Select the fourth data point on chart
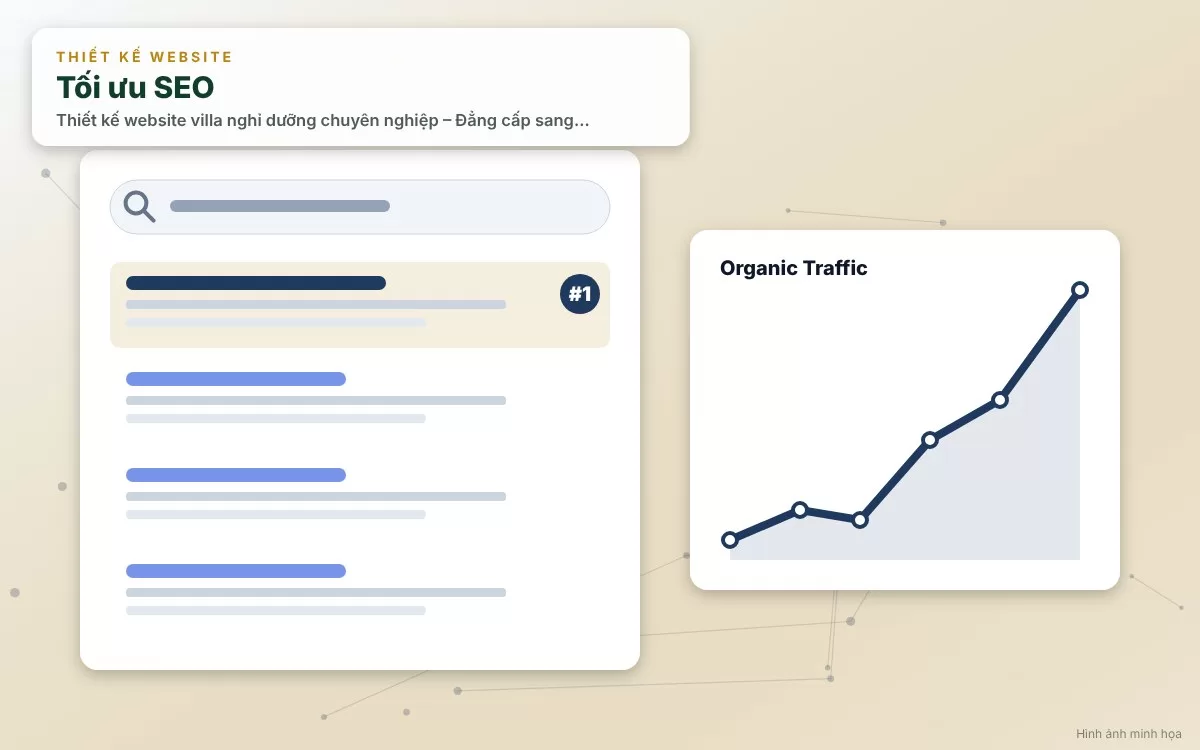Viewport: 1200px width, 750px height. pos(930,440)
